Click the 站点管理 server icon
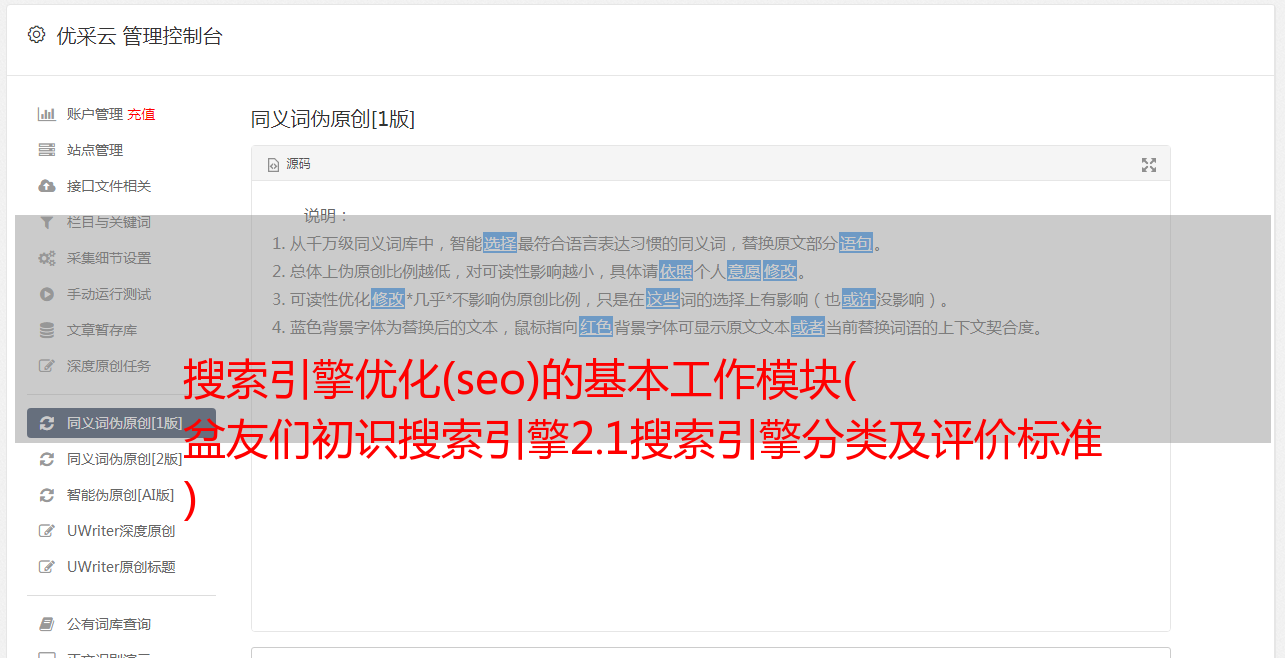Image resolution: width=1285 pixels, height=658 pixels. pyautogui.click(x=46, y=150)
